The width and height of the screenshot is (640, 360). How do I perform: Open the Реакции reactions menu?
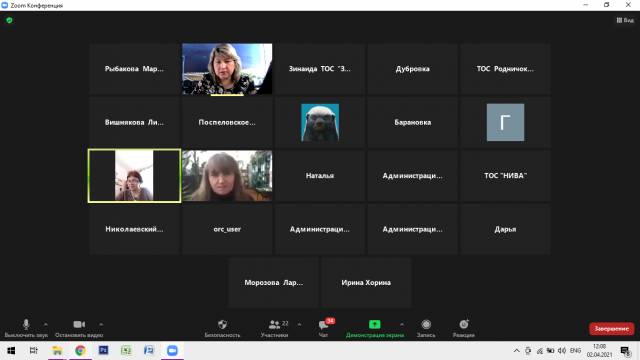(463, 328)
